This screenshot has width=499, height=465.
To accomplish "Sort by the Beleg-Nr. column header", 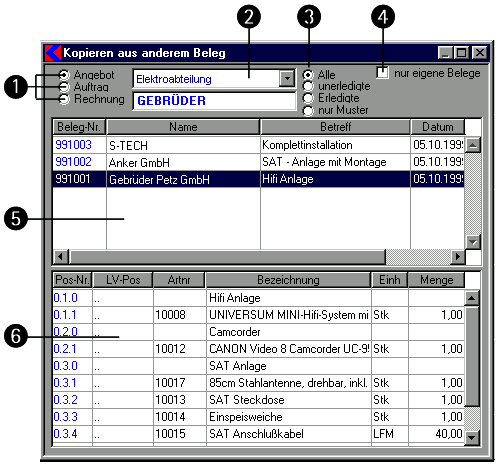I will click(79, 127).
